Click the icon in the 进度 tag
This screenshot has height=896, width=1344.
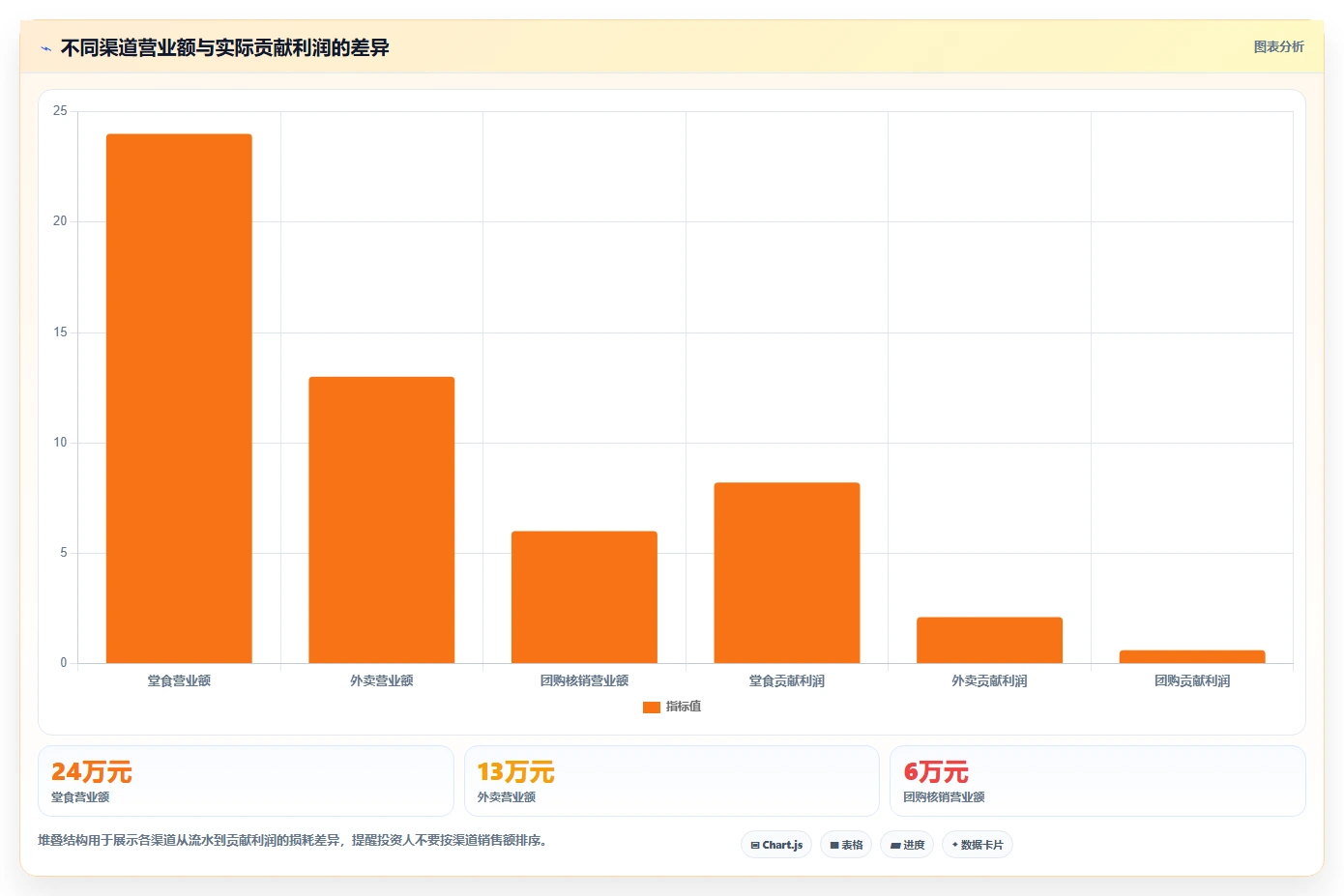[895, 846]
